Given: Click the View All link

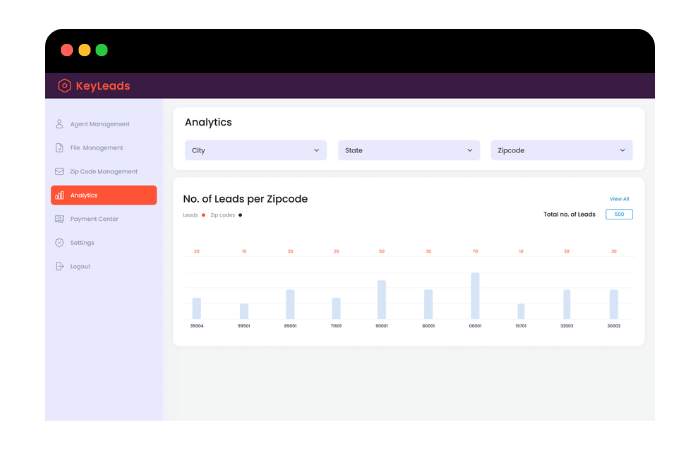Looking at the screenshot, I should point(620,199).
